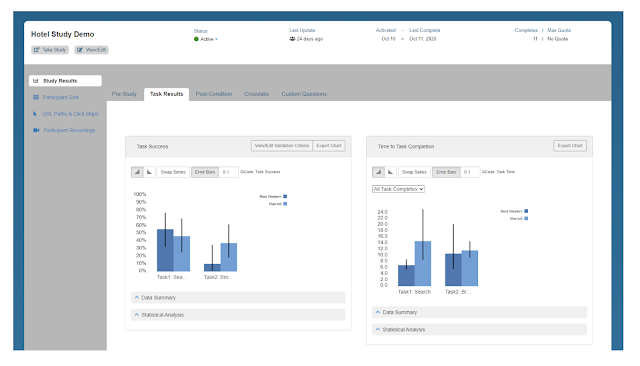
Task: Click Marriott swatch in Task Success legend
Action: click(x=285, y=204)
